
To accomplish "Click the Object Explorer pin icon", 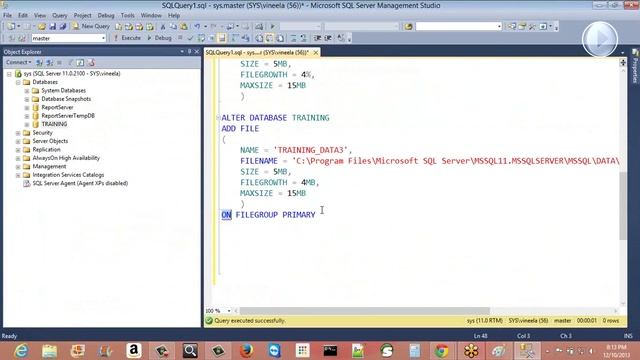I will pos(189,52).
